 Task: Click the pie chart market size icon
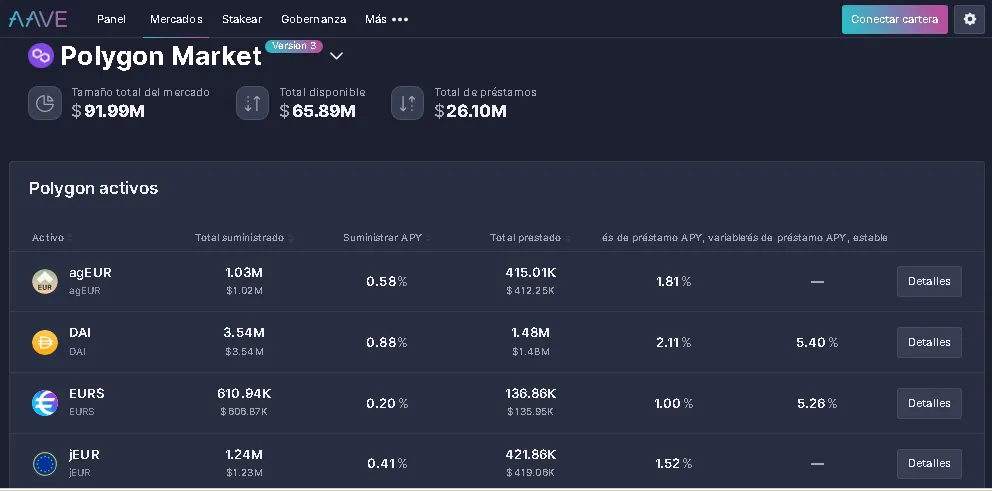point(45,103)
